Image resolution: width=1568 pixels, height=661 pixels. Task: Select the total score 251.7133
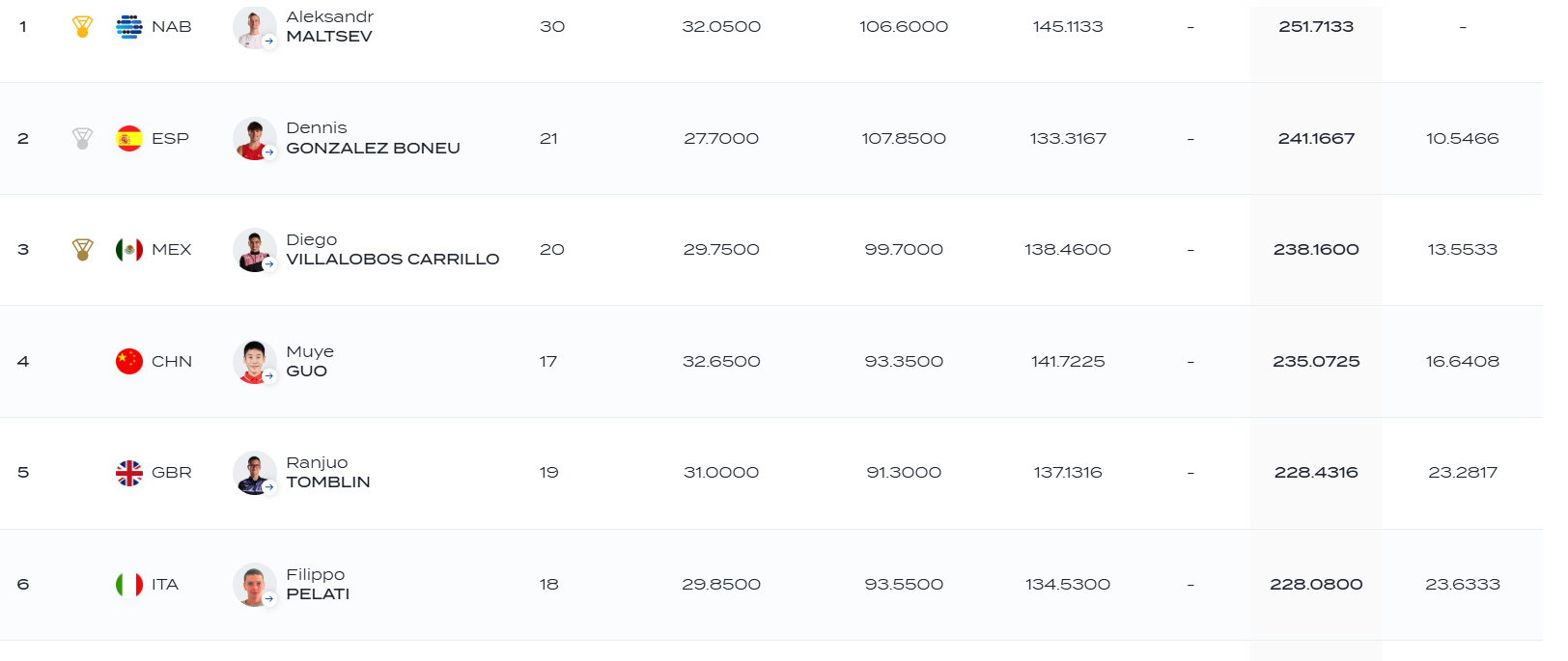[x=1316, y=27]
